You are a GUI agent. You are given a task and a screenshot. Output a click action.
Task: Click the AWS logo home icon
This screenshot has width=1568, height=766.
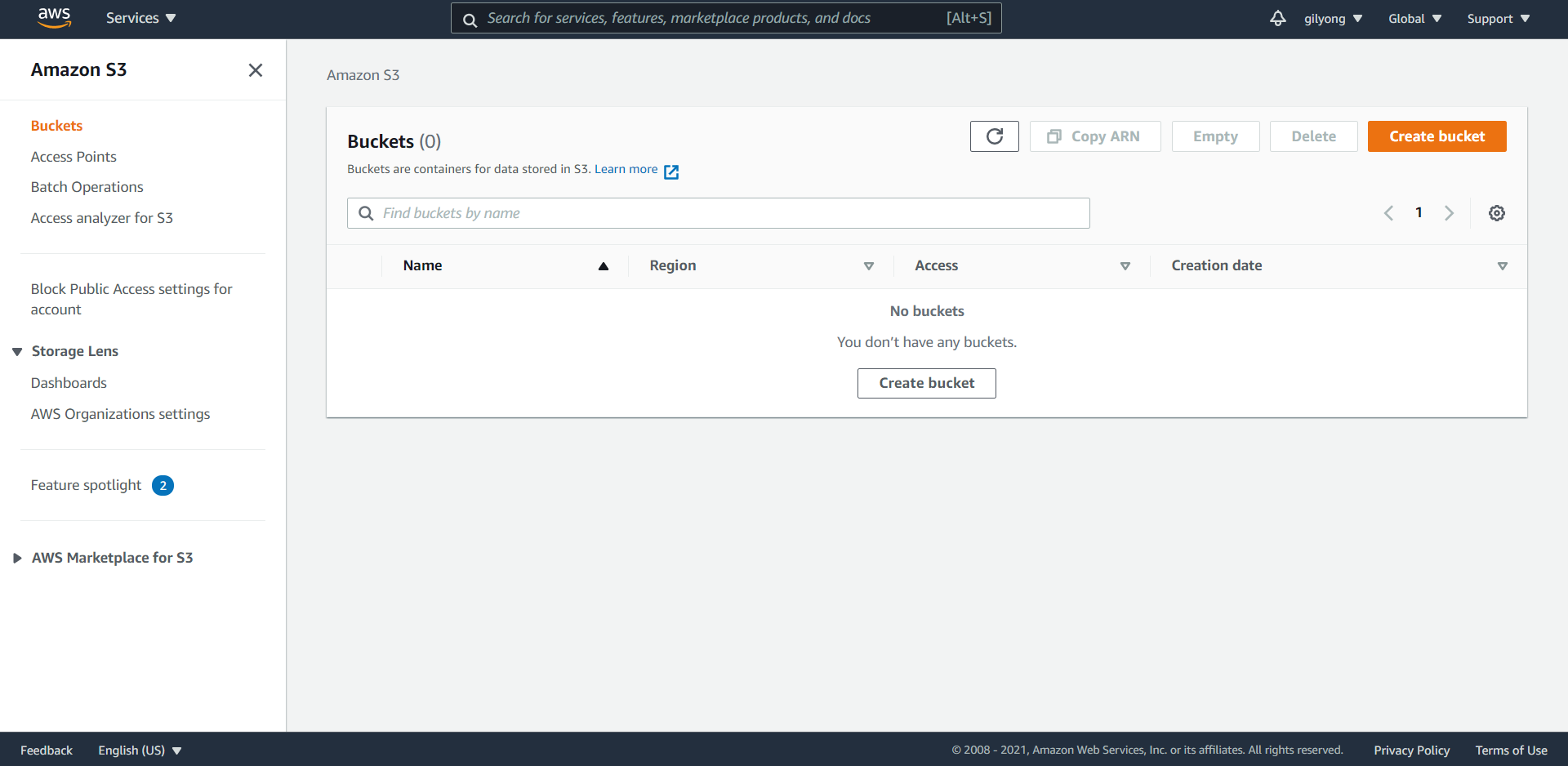[54, 18]
